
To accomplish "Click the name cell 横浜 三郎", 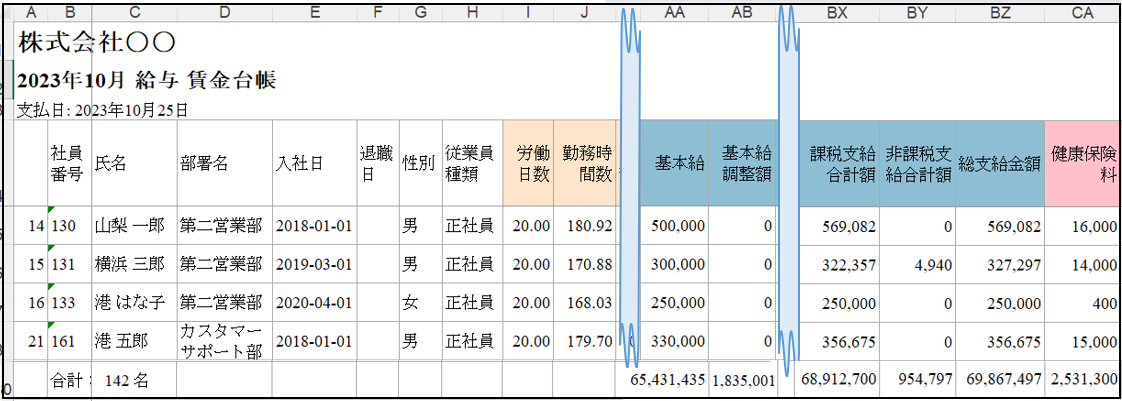I will point(132,265).
